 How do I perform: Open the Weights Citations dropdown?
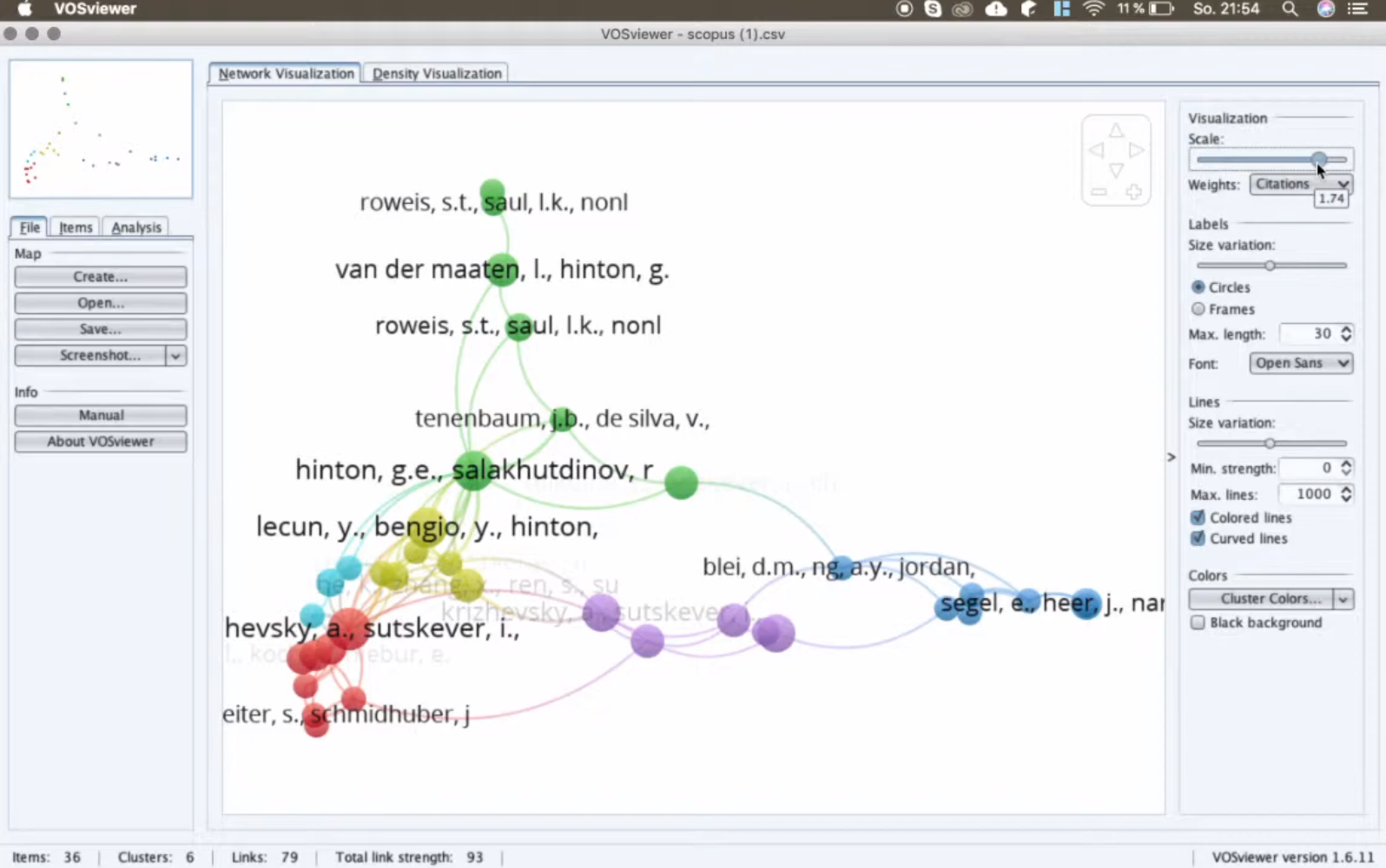(x=1301, y=184)
